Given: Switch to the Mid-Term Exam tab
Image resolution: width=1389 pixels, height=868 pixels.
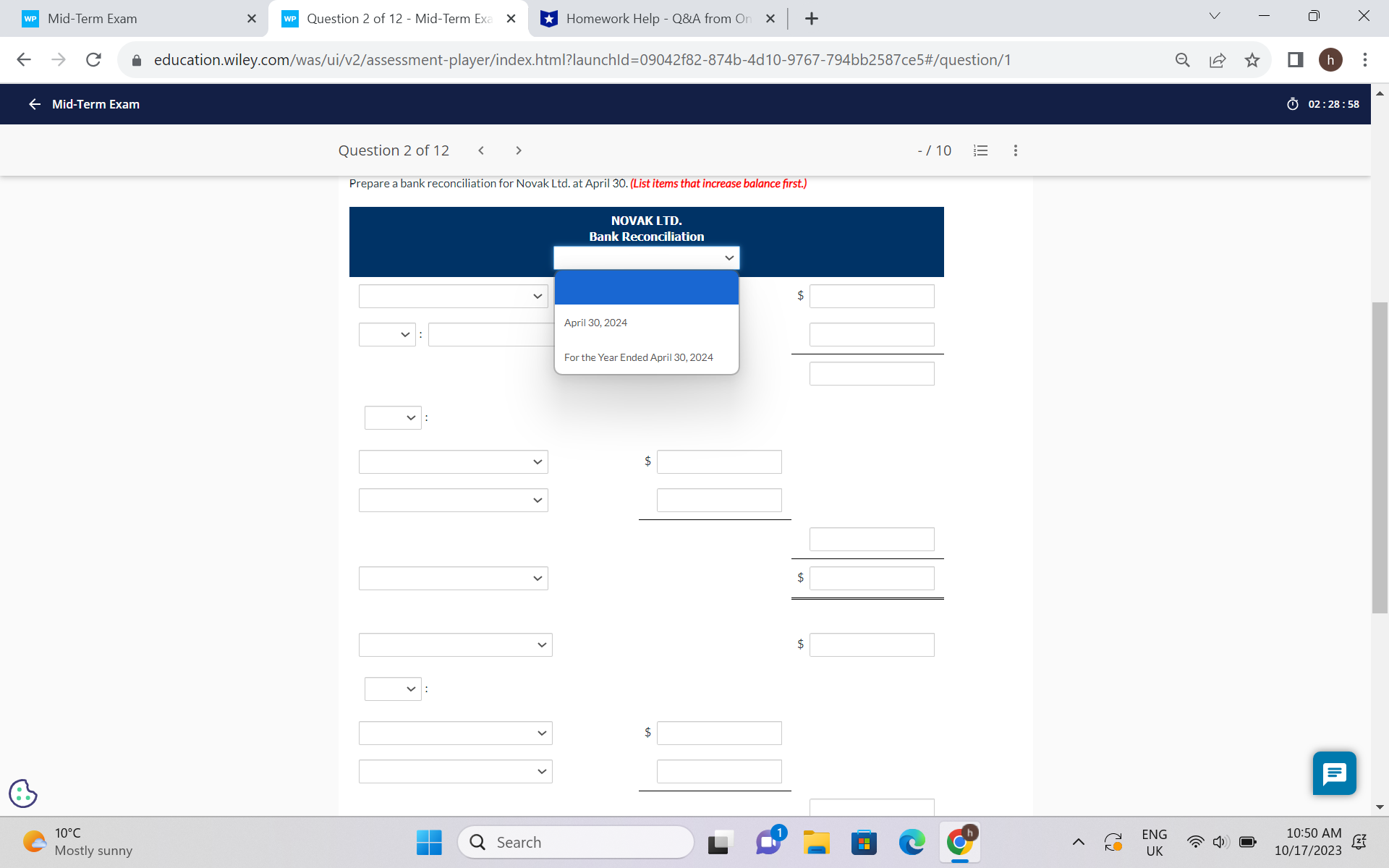Looking at the screenshot, I should coord(130,18).
